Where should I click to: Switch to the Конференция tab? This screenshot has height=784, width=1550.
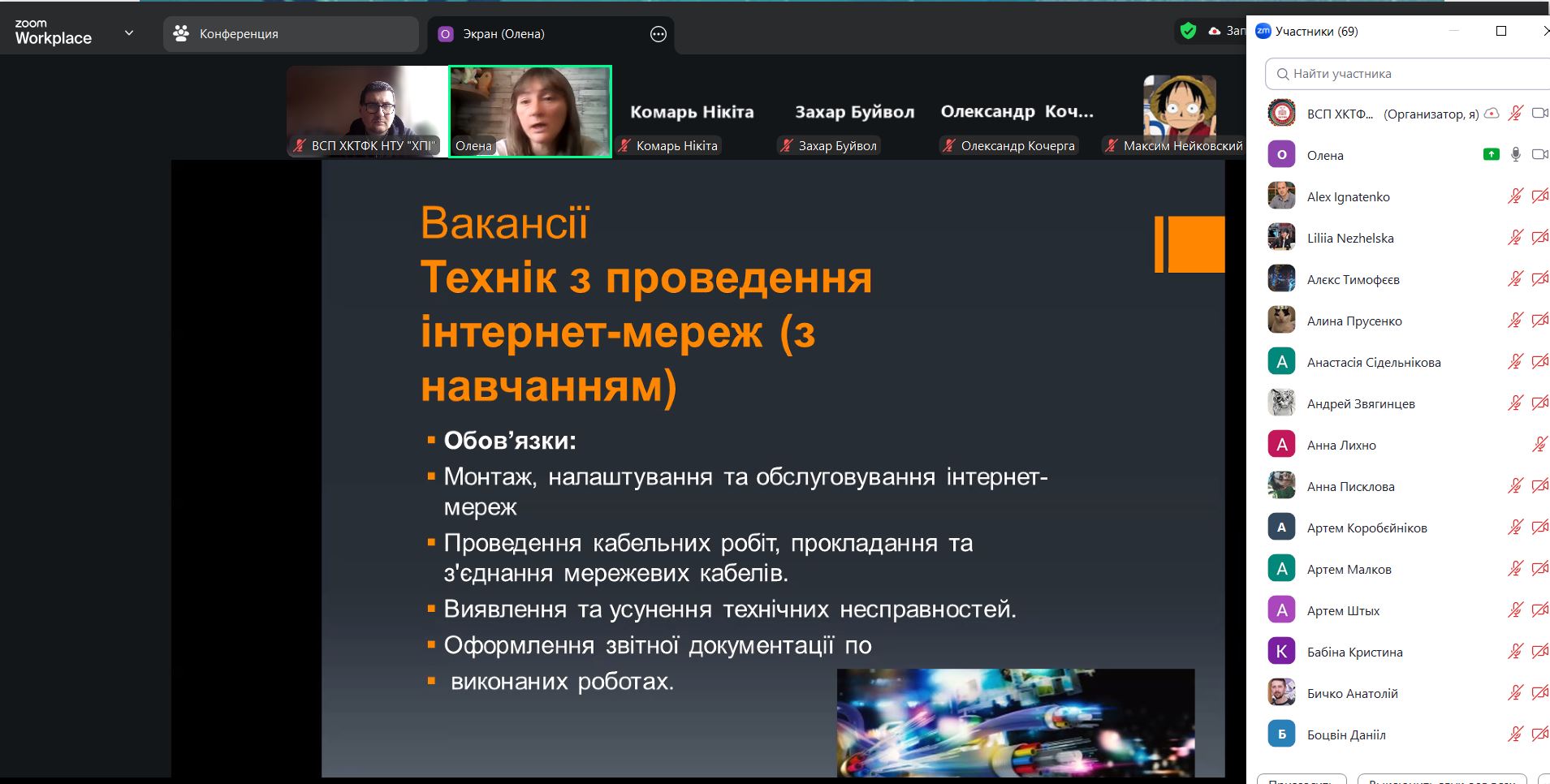pyautogui.click(x=291, y=34)
